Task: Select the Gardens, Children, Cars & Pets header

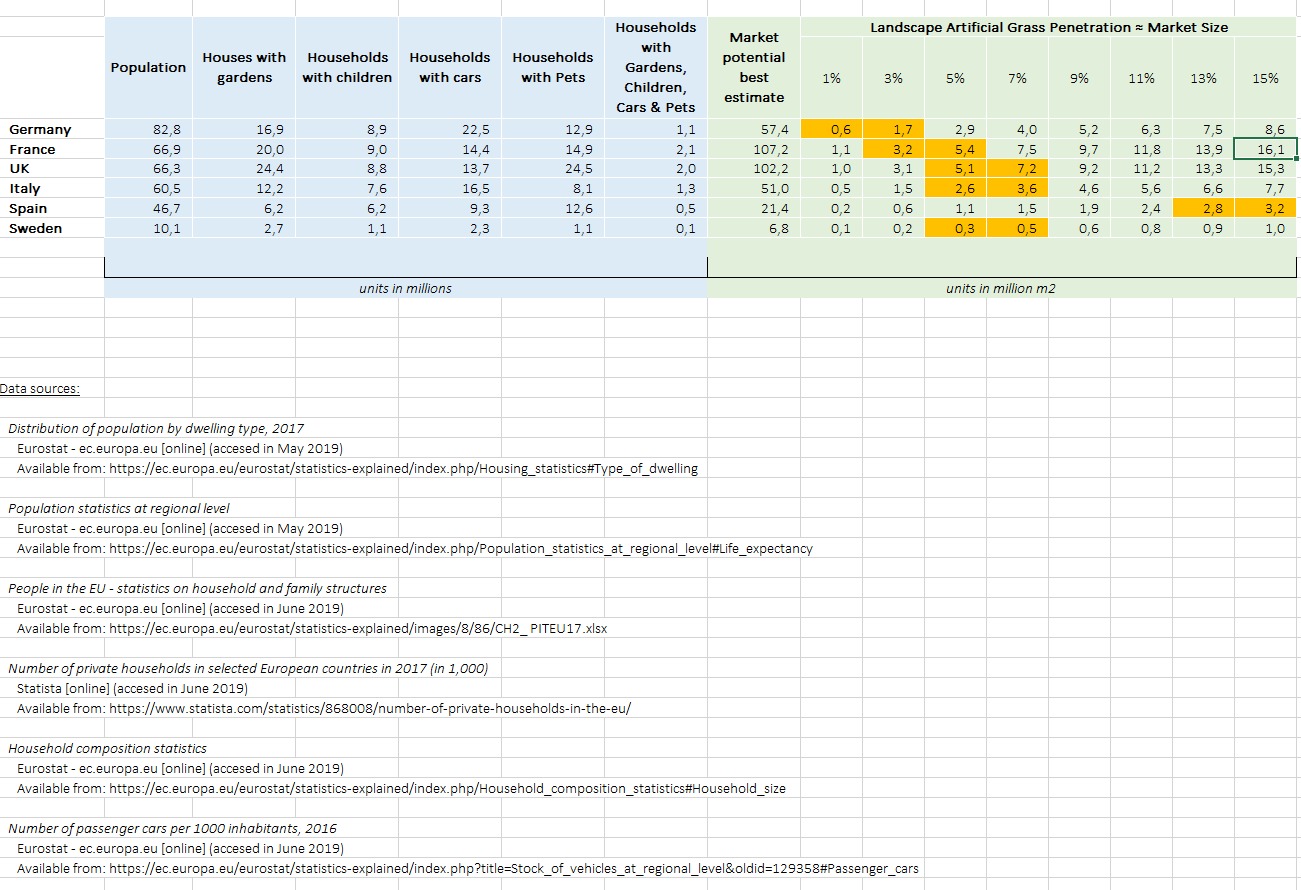Action: coord(656,67)
